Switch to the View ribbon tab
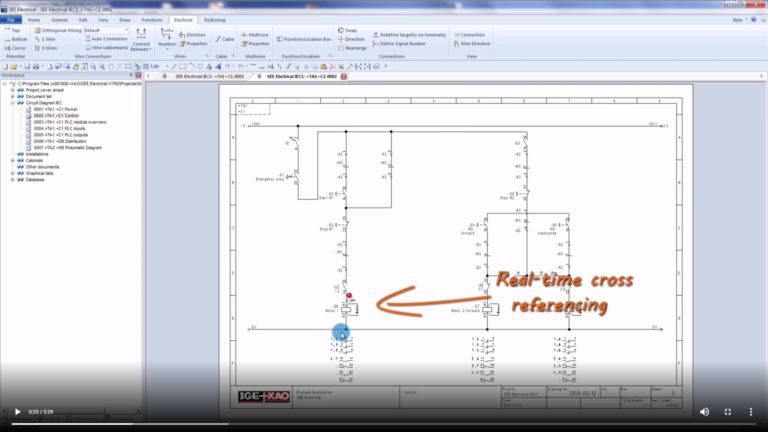 [x=103, y=20]
